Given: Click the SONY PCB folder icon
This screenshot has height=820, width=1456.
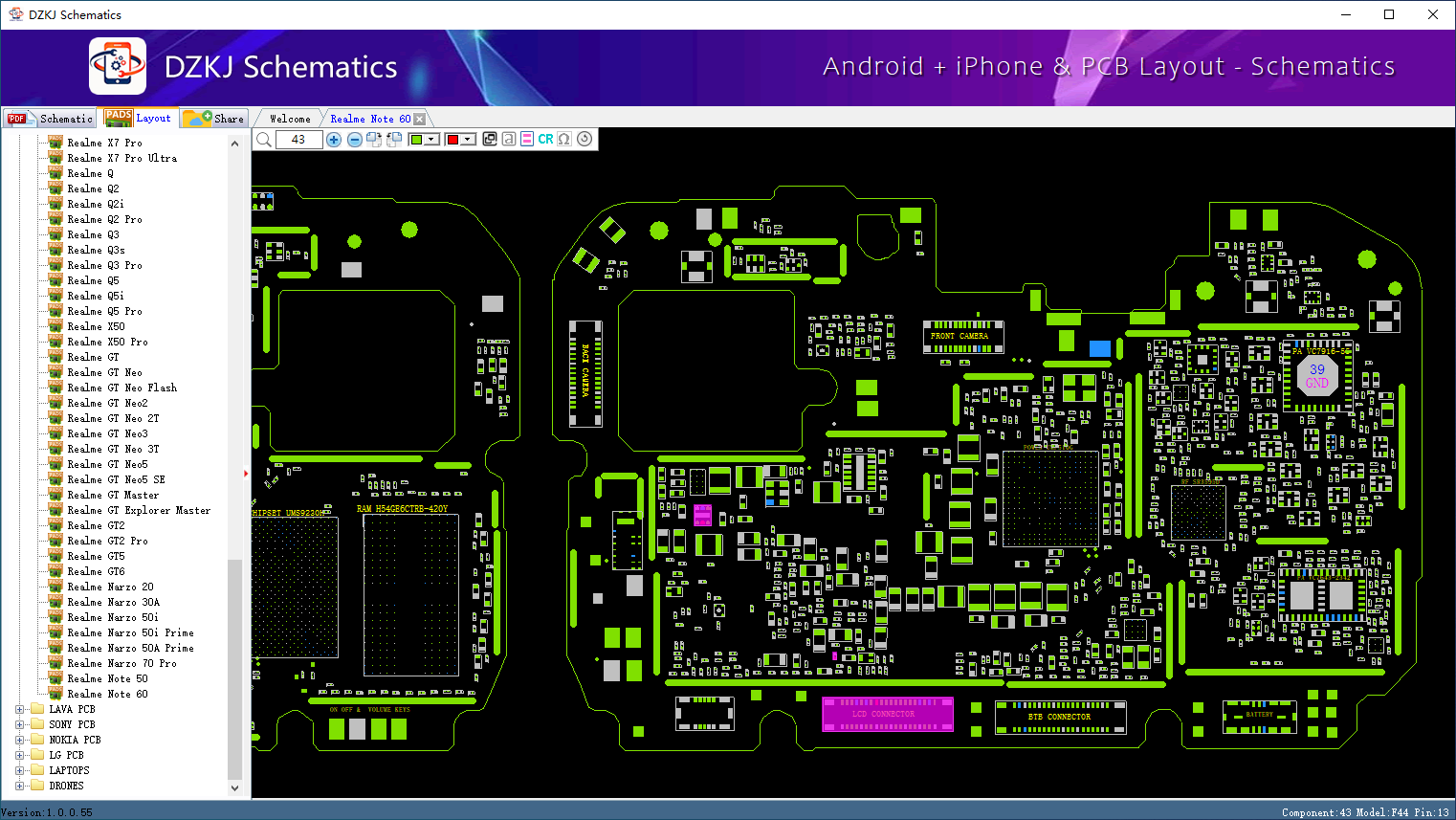Looking at the screenshot, I should pyautogui.click(x=37, y=724).
